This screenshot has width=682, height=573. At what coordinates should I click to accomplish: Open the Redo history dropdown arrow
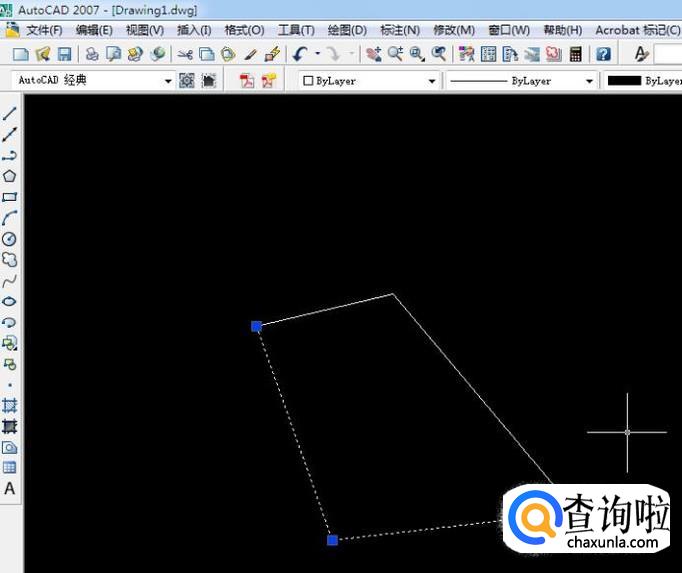tap(351, 54)
